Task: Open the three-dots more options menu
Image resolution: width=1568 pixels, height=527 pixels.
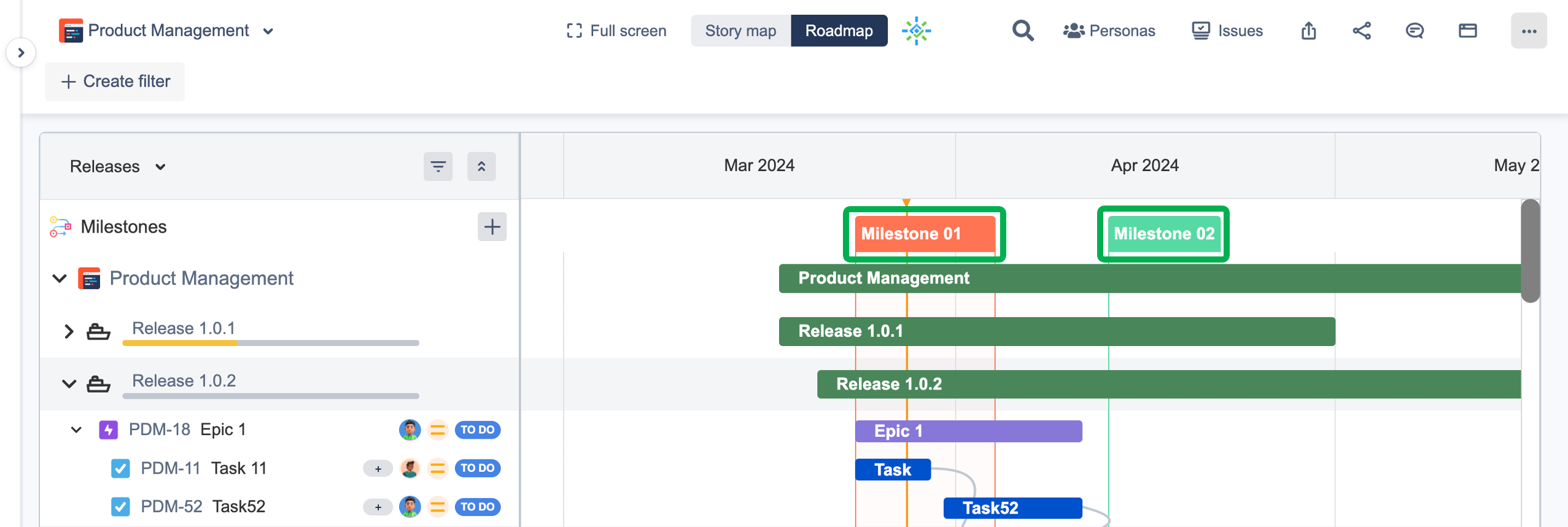Action: (1528, 31)
